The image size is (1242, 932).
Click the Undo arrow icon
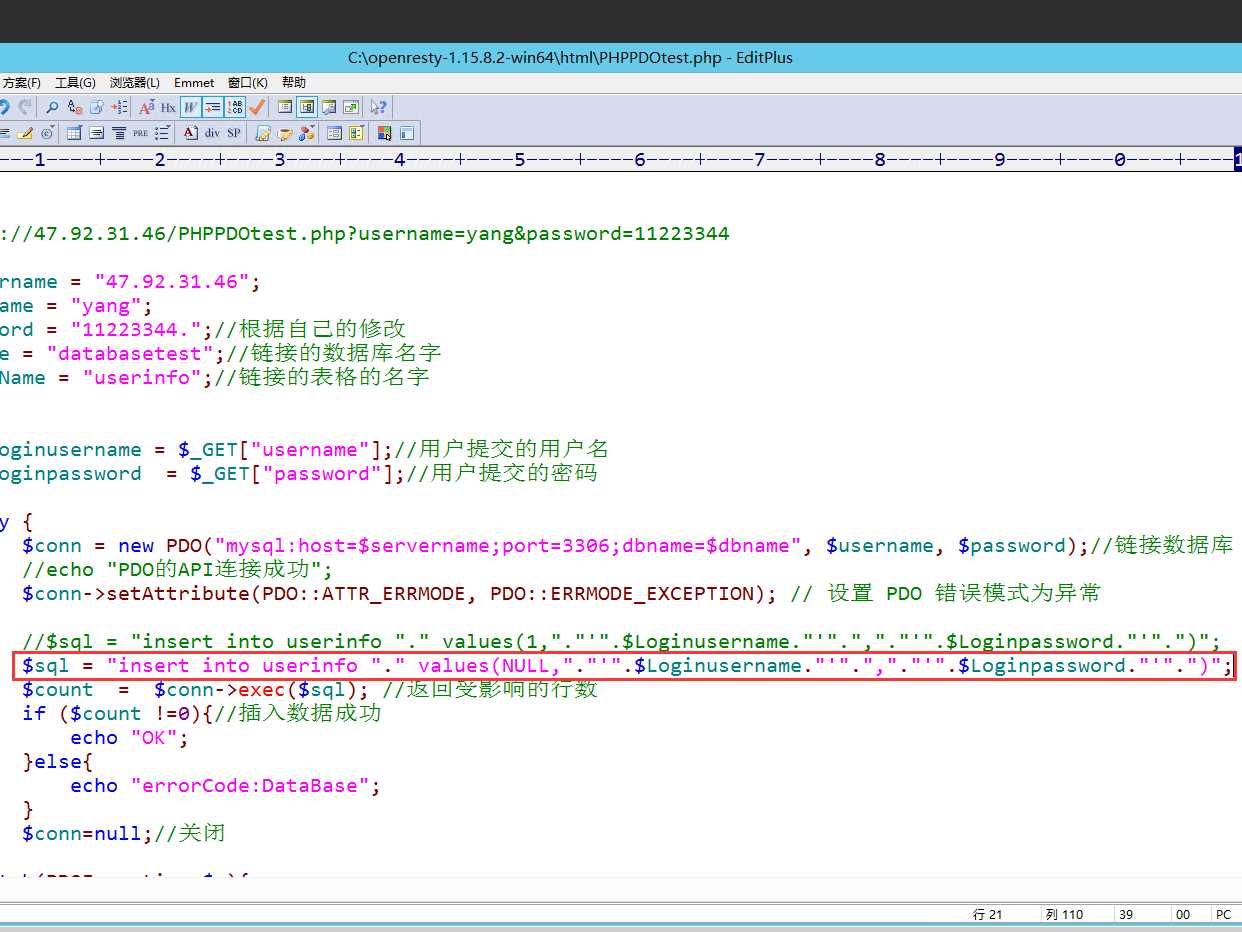(4, 107)
